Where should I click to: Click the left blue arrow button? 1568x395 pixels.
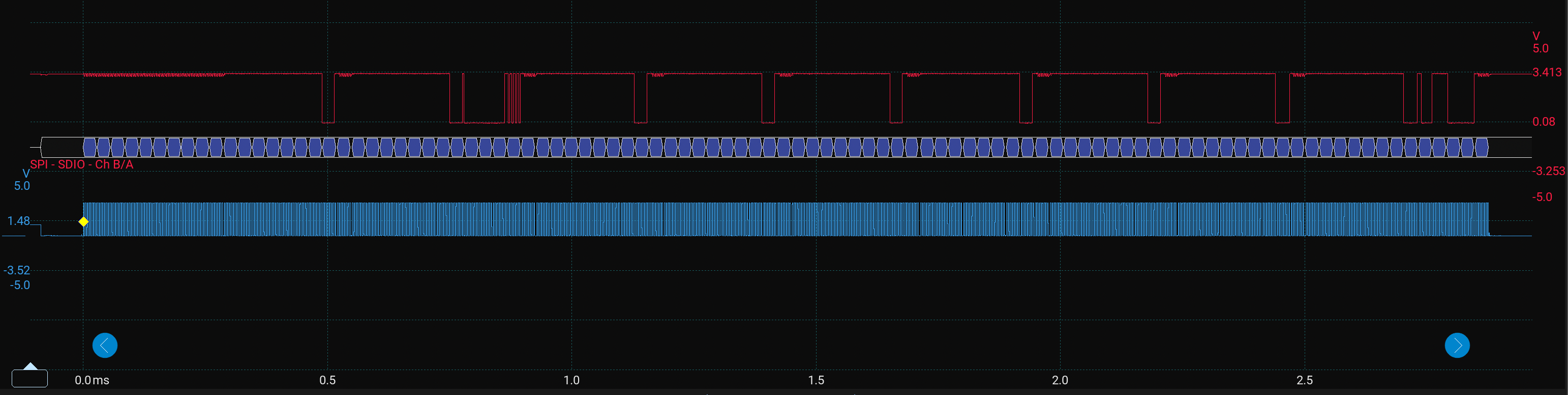[105, 346]
